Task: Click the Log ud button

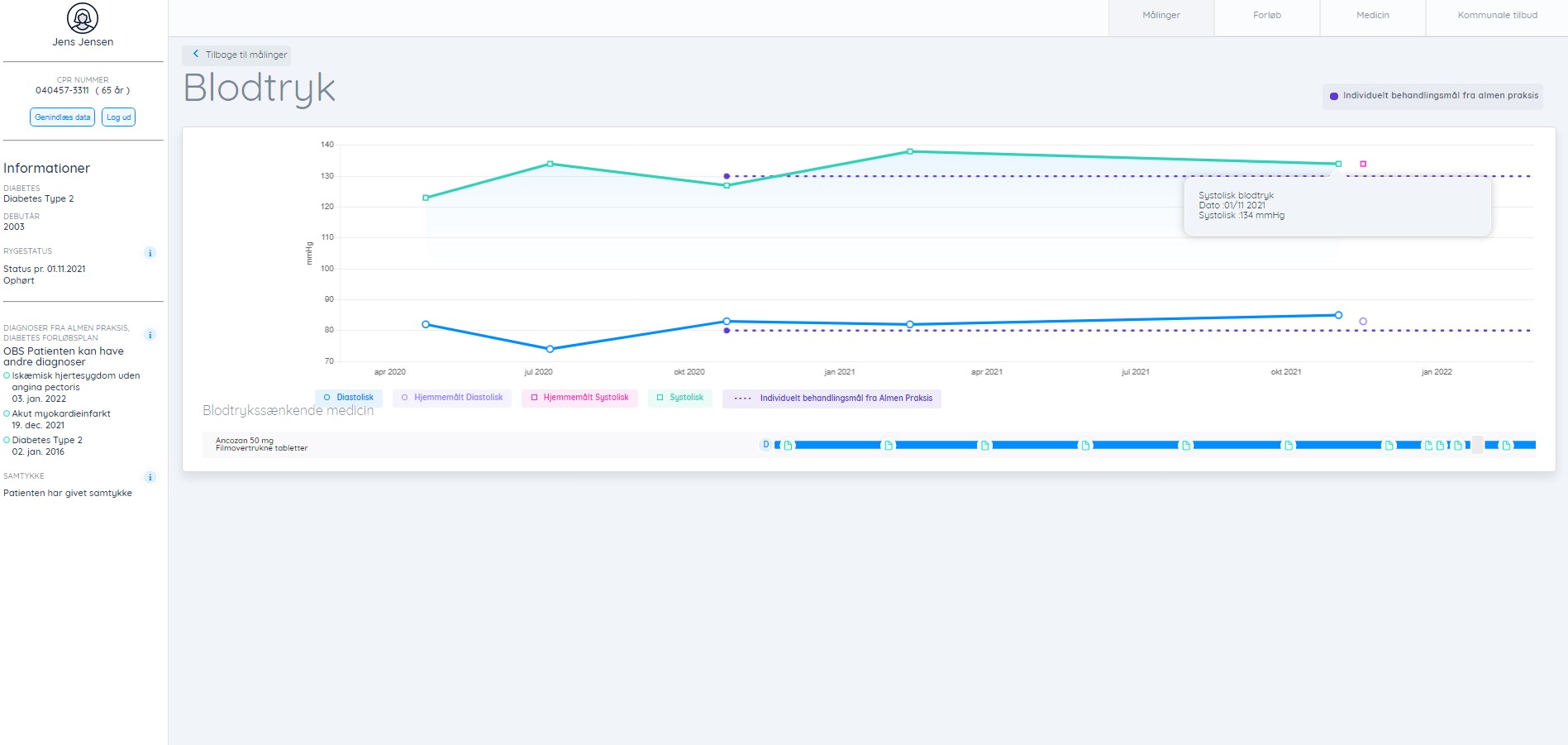Action: (x=118, y=117)
